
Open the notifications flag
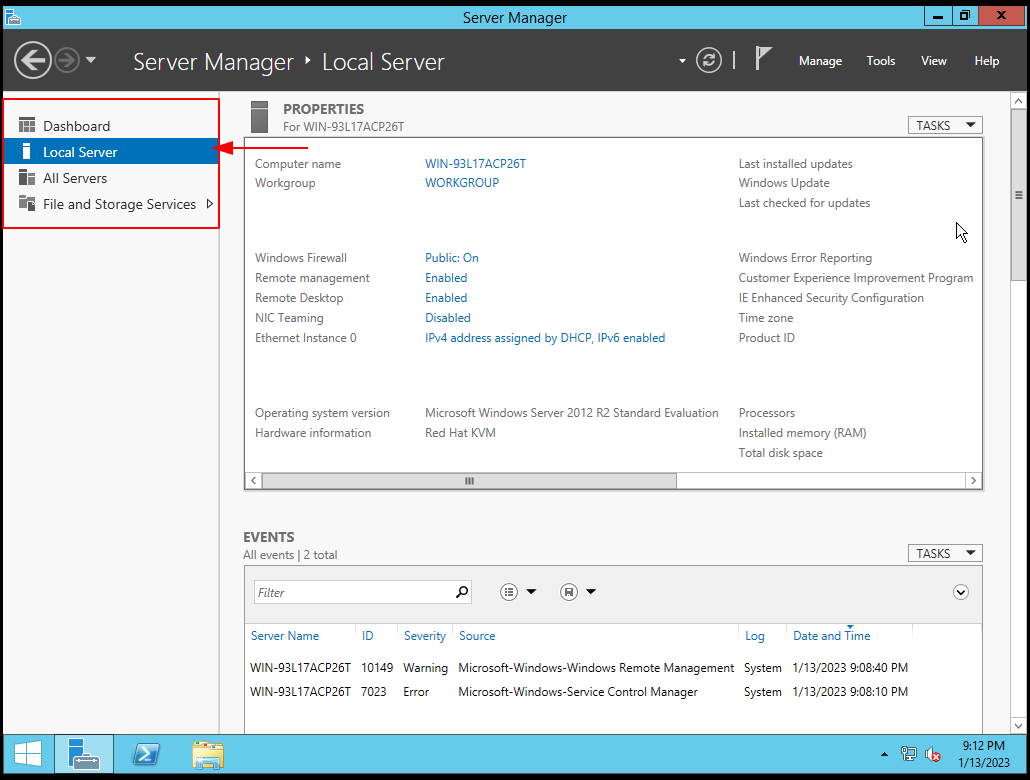coord(763,58)
